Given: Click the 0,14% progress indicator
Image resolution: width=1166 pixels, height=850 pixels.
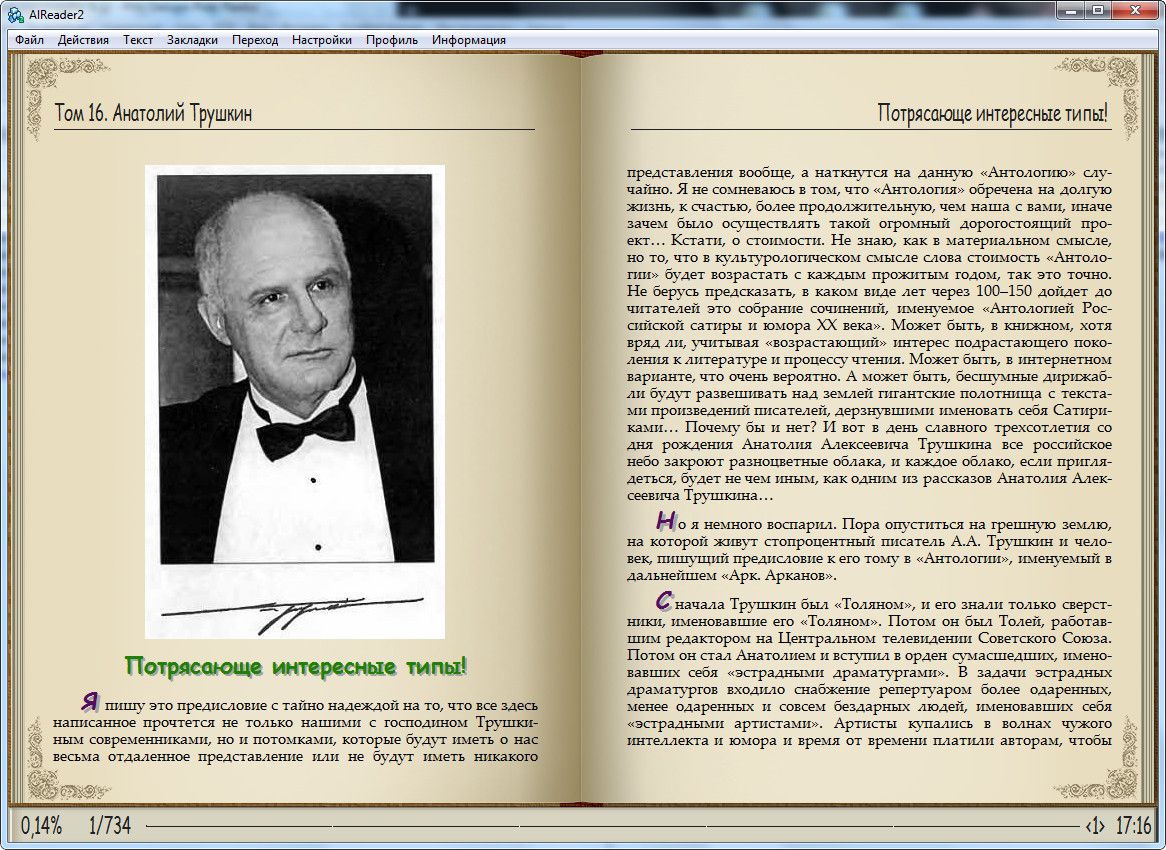Looking at the screenshot, I should 41,825.
